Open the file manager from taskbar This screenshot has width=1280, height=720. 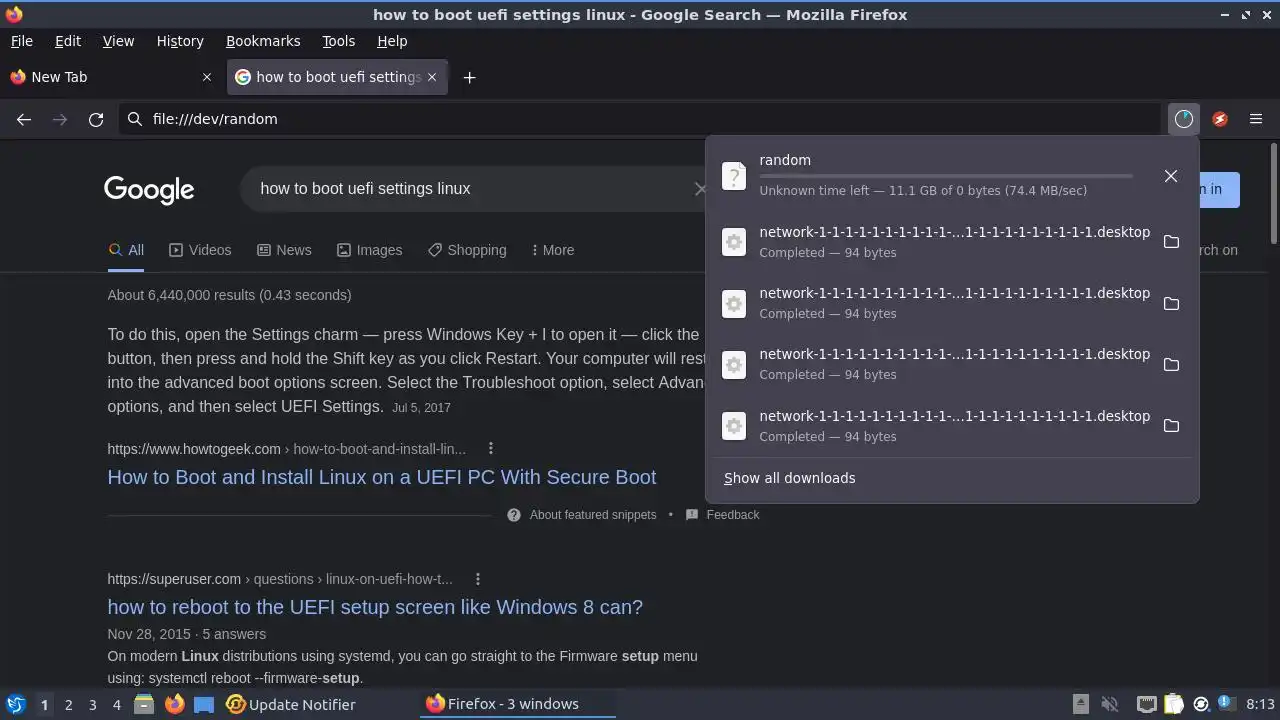144,704
